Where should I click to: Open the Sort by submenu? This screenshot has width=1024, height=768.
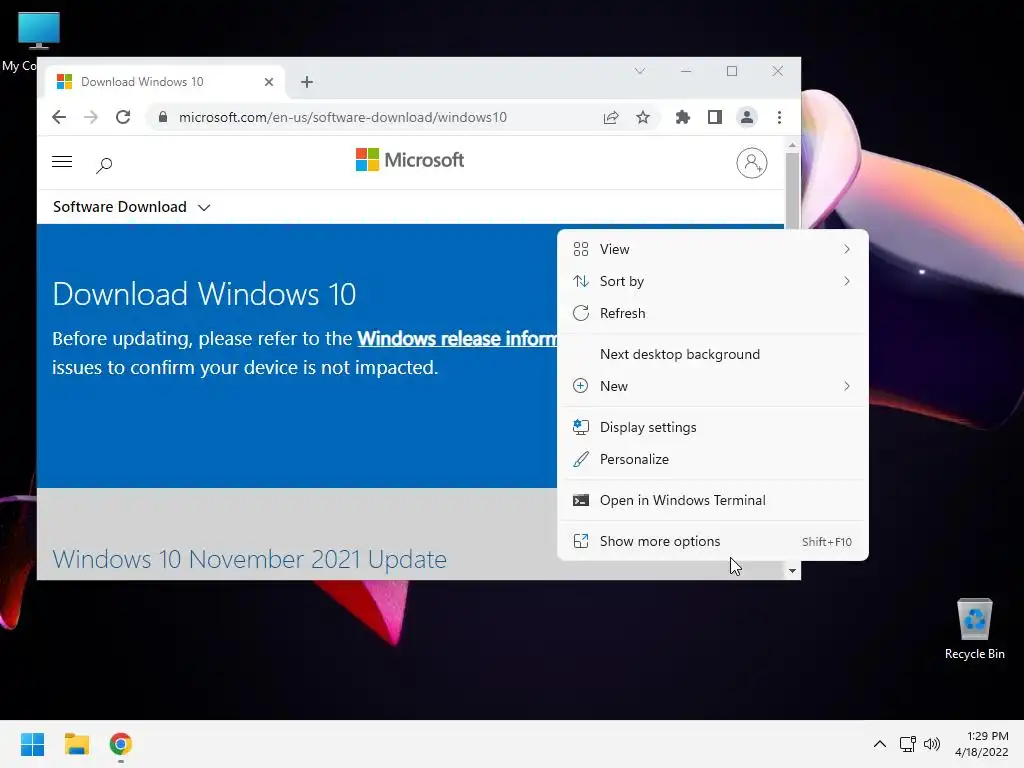click(712, 281)
